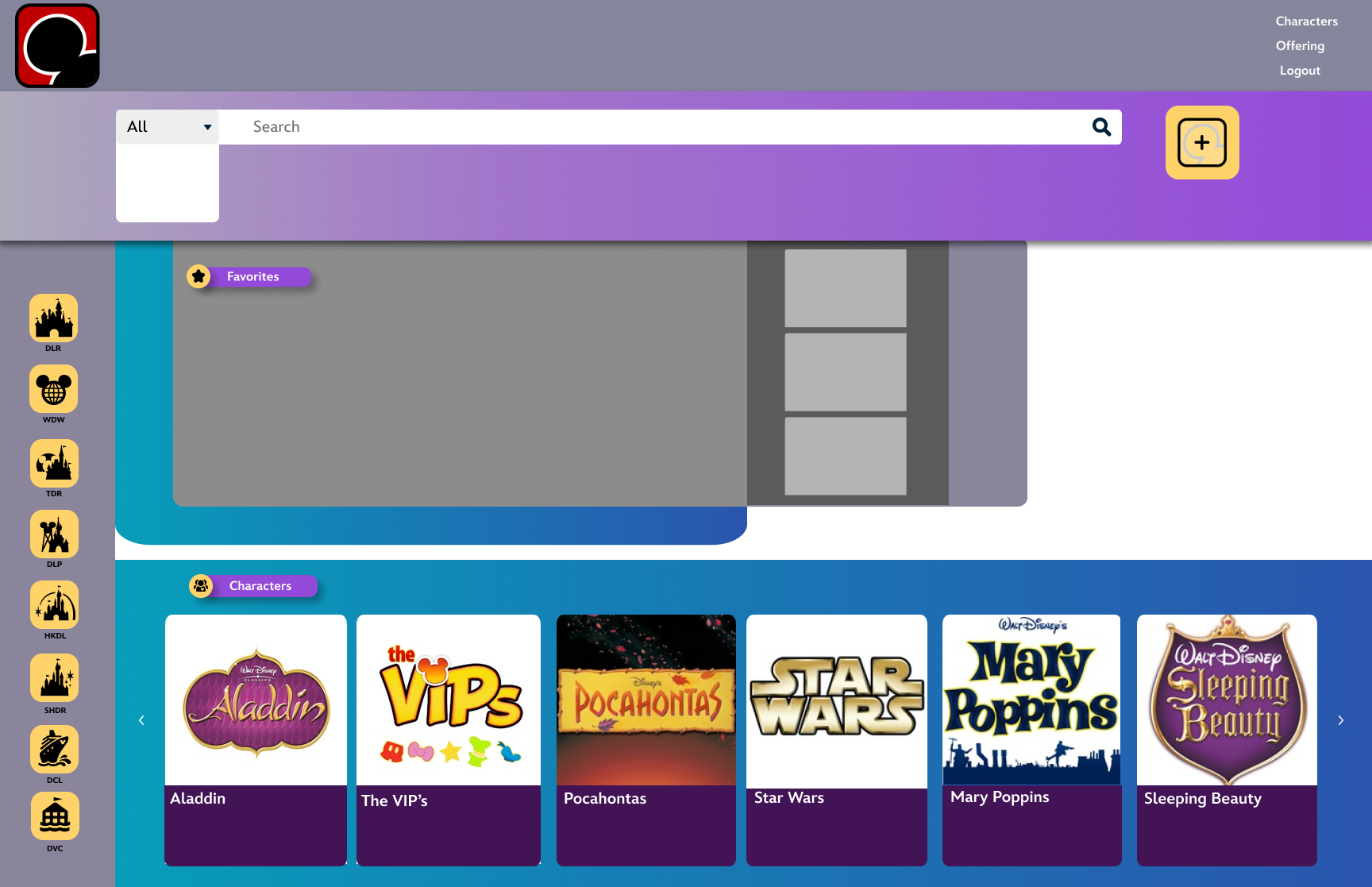The width and height of the screenshot is (1372, 887).
Task: Select the DCL cruise ship icon
Action: [x=54, y=749]
